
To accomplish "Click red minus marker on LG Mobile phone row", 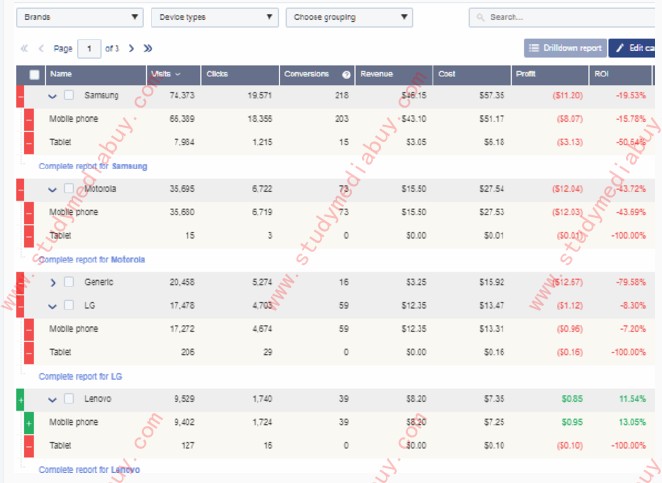I will (x=29, y=330).
